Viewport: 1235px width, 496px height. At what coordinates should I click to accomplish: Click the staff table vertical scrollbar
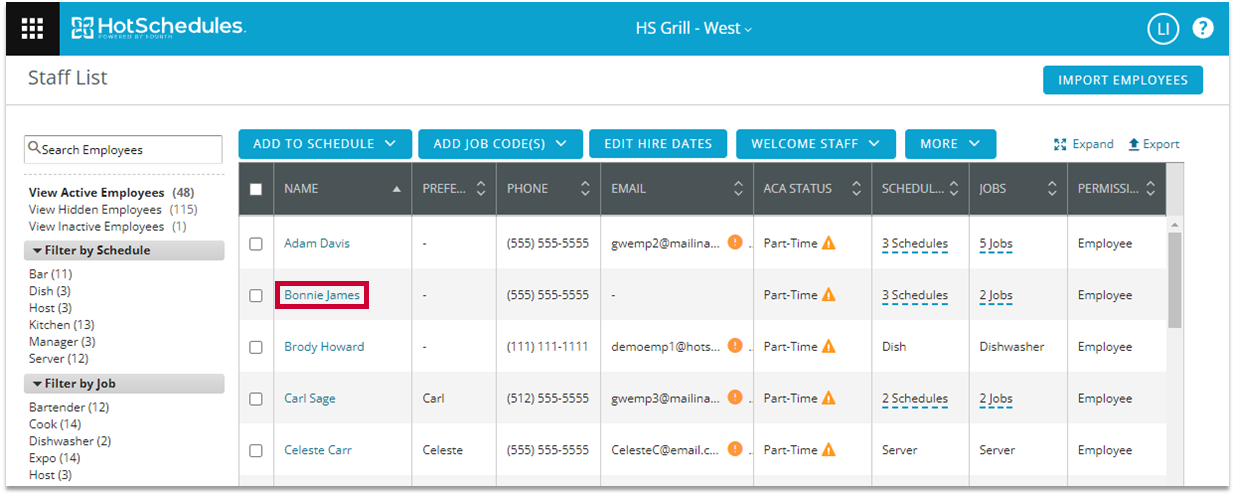pos(1174,280)
